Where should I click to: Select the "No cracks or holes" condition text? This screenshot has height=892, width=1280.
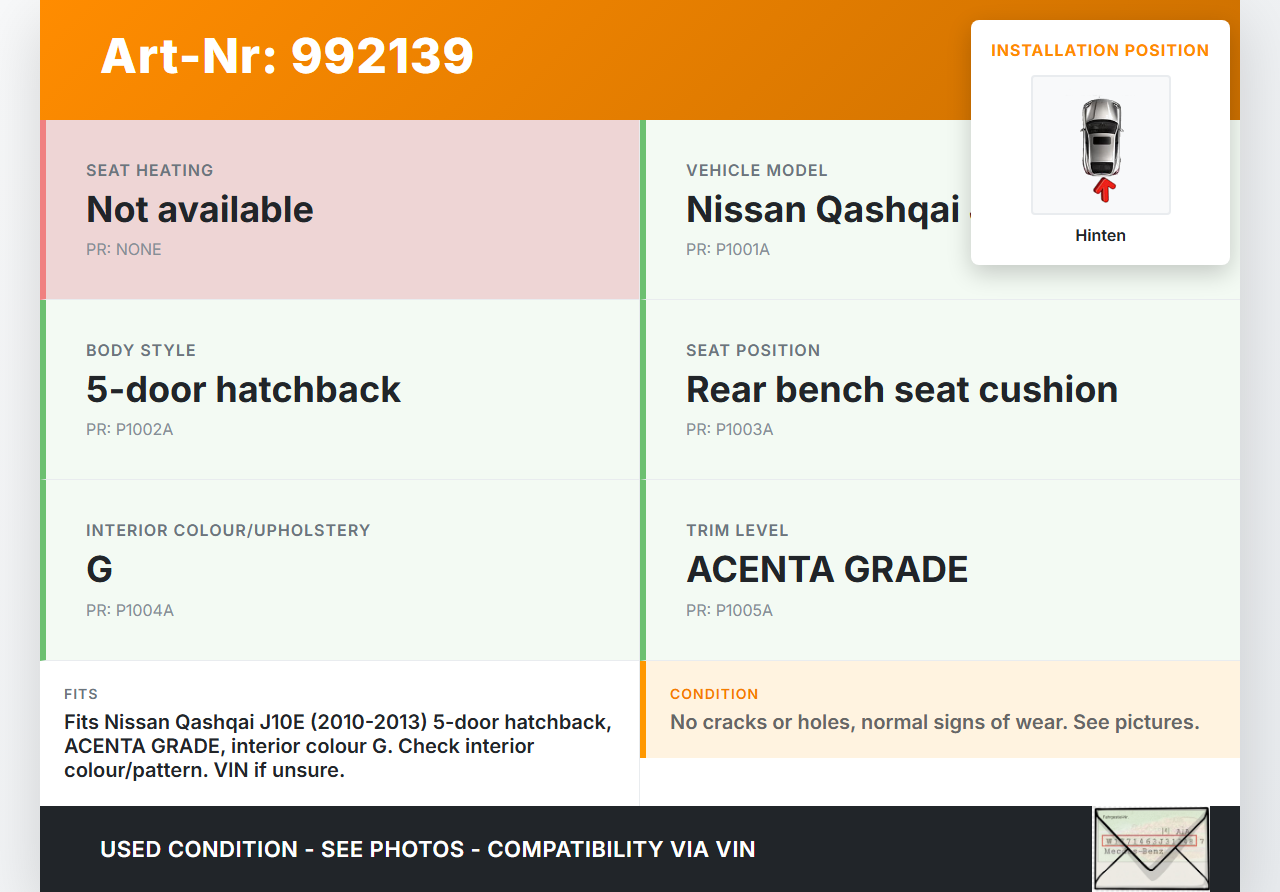pyautogui.click(x=934, y=722)
